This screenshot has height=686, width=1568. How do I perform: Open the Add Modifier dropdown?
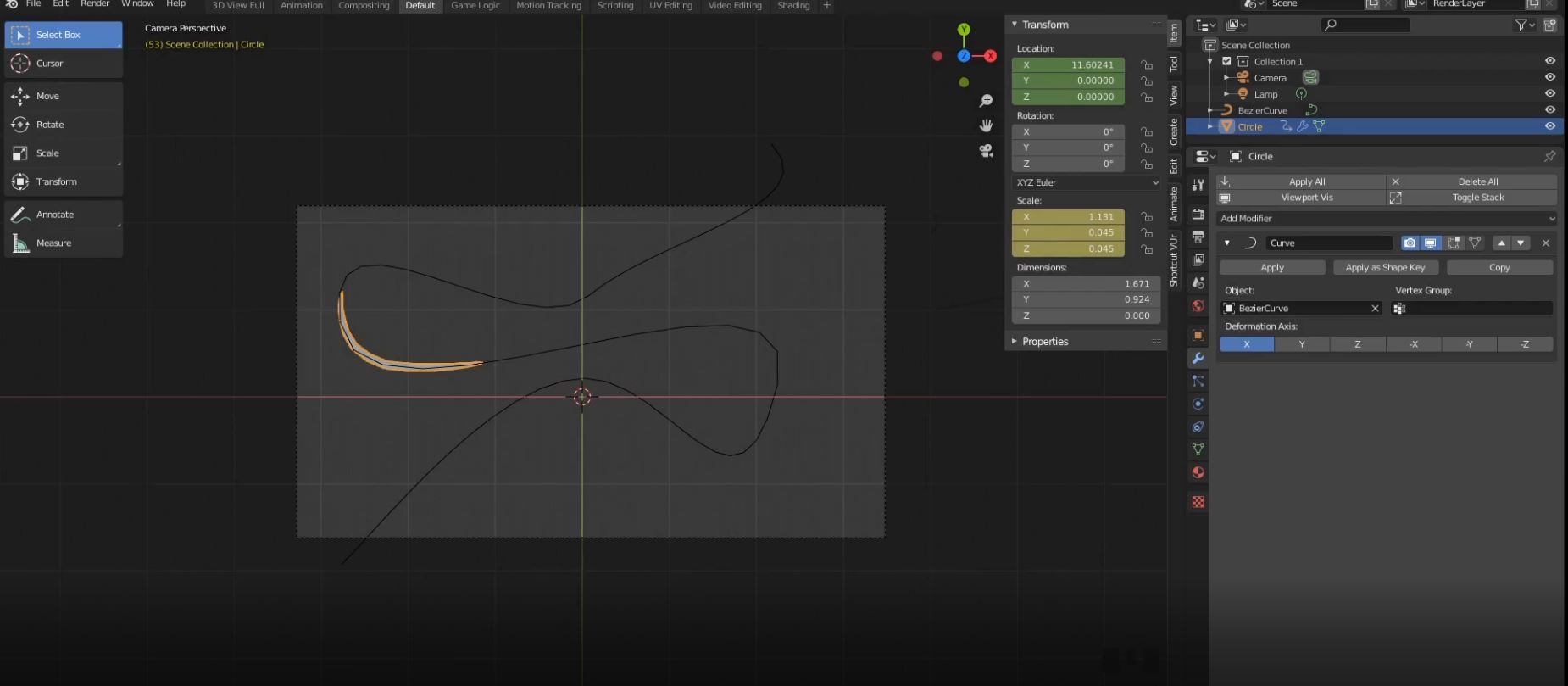point(1386,219)
